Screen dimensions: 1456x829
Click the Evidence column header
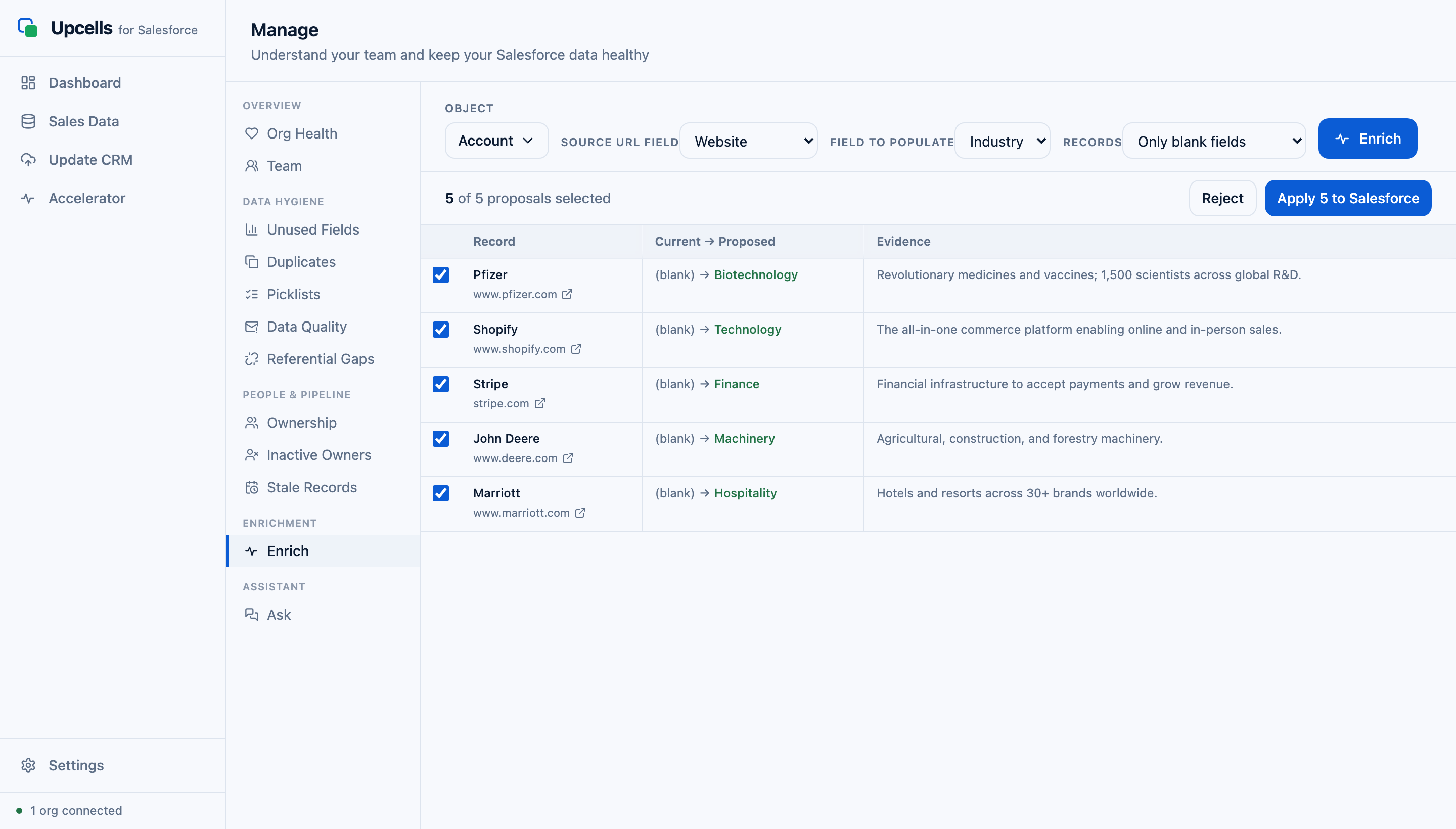(x=903, y=242)
